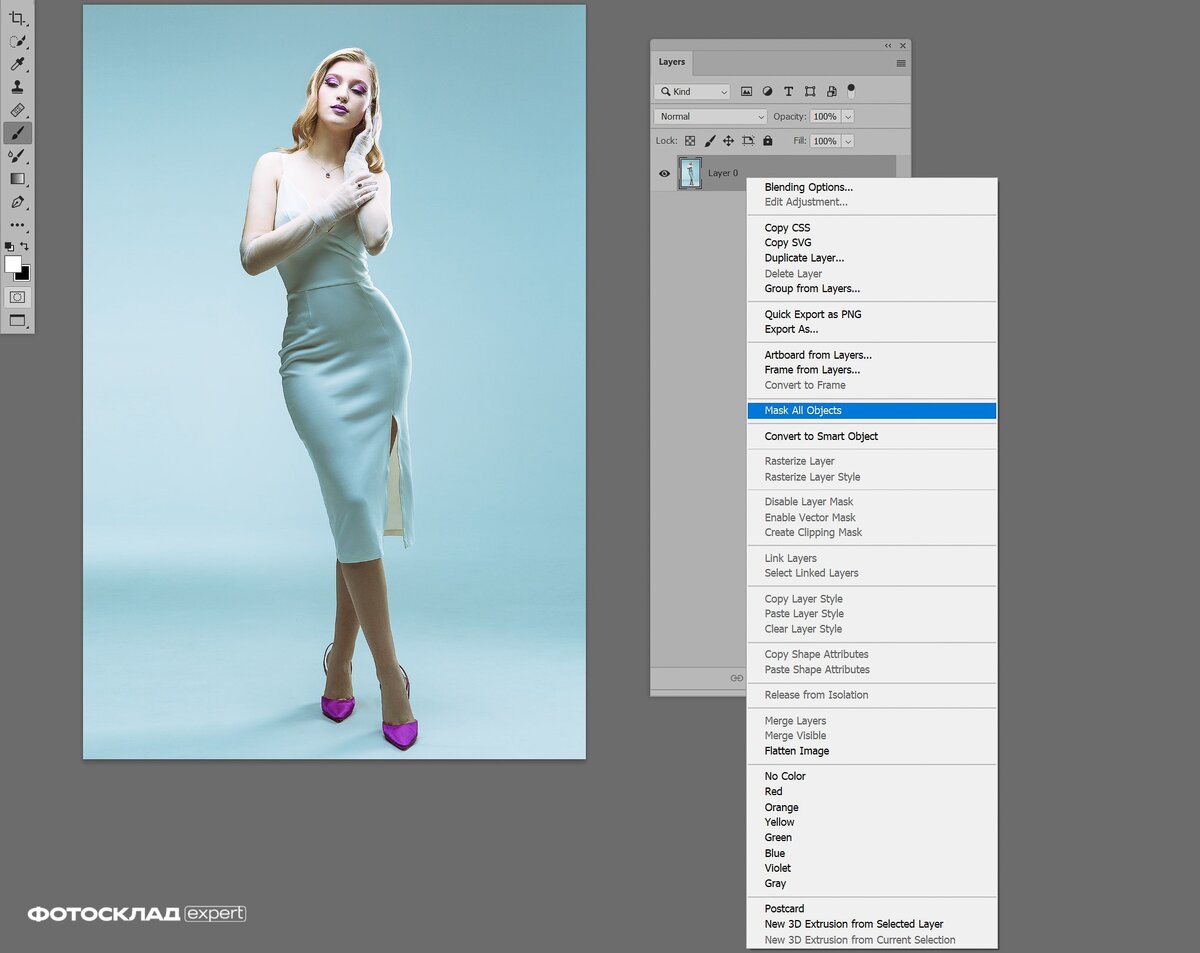Viewport: 1200px width, 953px height.
Task: Set layer color label to Yellow
Action: 780,822
